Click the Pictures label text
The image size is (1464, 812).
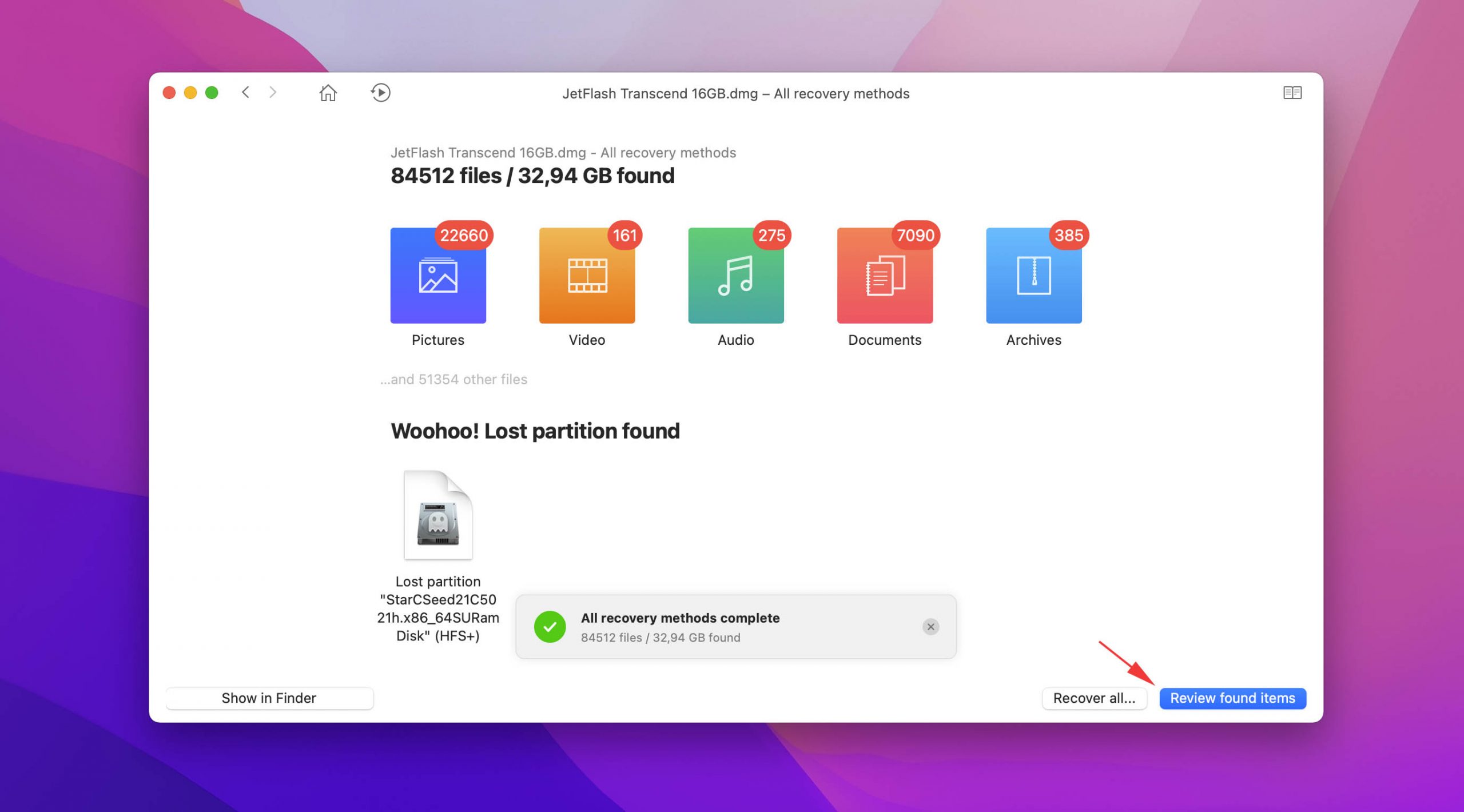tap(438, 340)
